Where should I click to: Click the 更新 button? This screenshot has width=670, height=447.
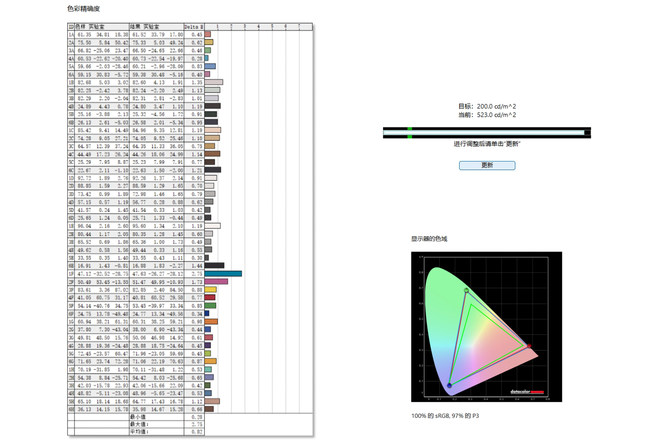[x=487, y=165]
